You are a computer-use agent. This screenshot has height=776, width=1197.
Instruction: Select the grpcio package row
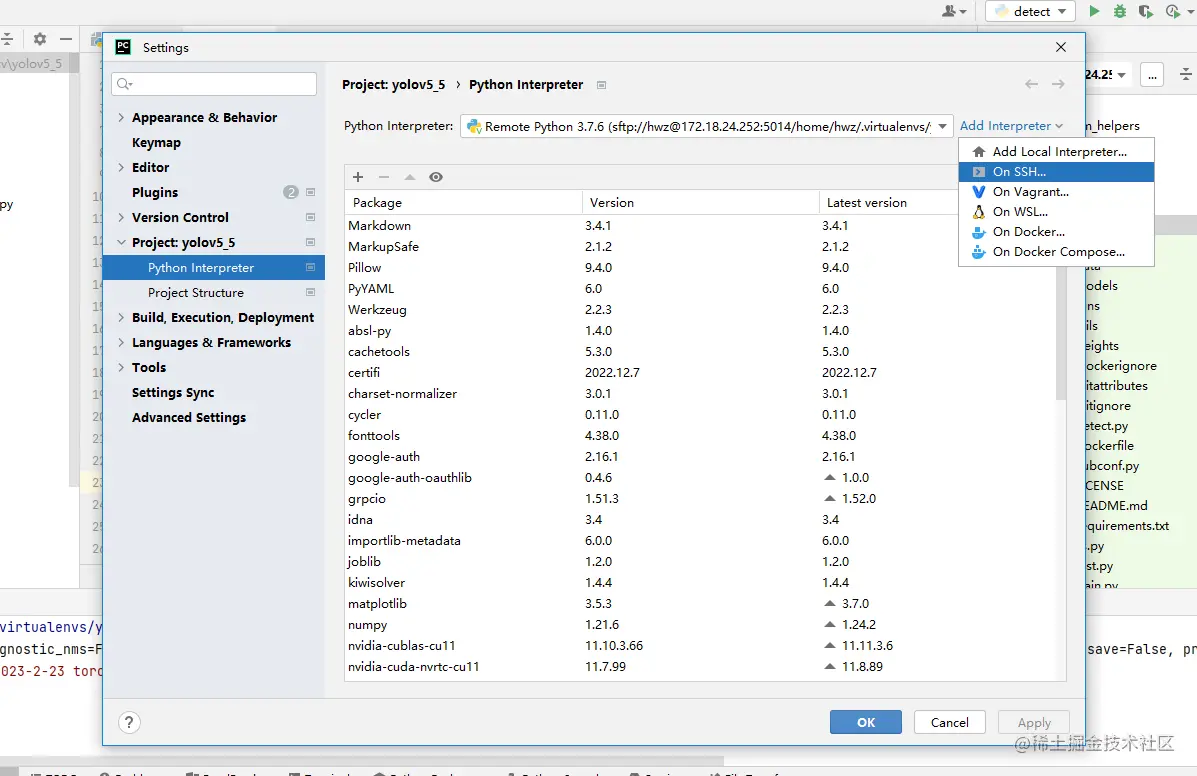click(700, 498)
